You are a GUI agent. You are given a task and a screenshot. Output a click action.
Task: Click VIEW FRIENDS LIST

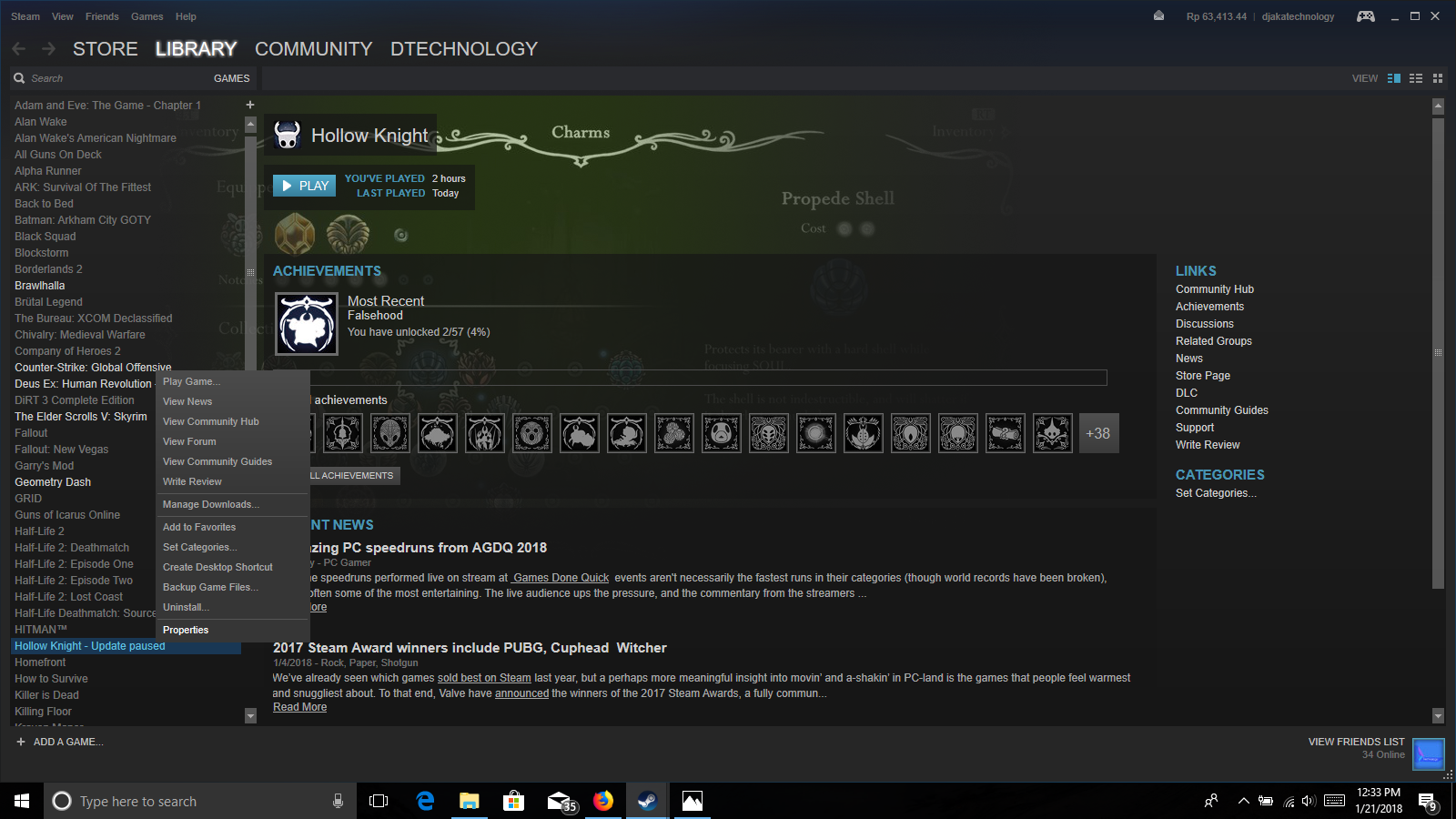point(1356,742)
